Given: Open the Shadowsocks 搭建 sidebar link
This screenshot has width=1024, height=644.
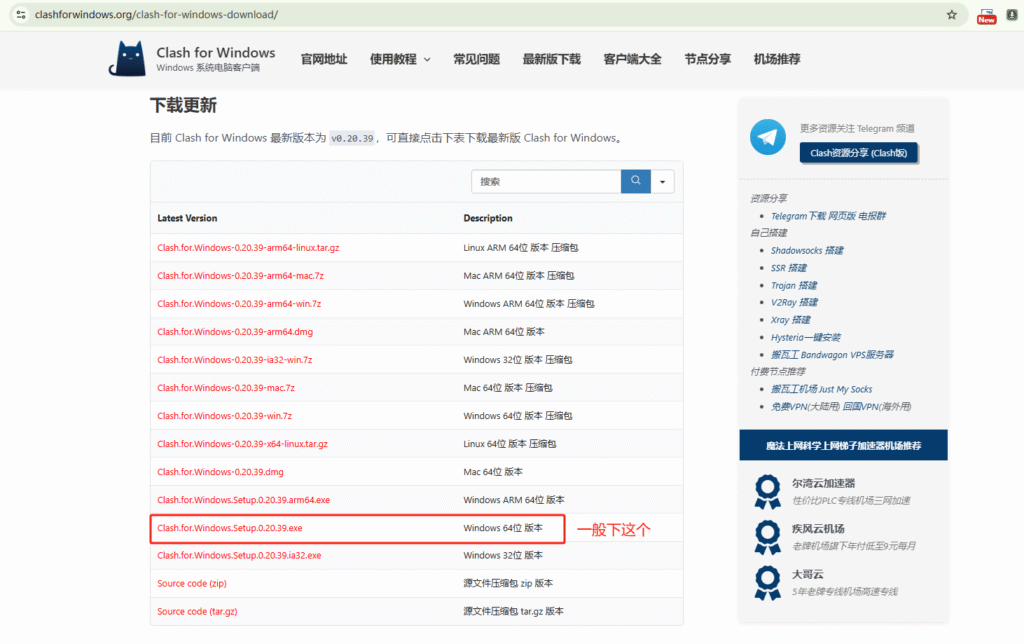Looking at the screenshot, I should pos(807,250).
